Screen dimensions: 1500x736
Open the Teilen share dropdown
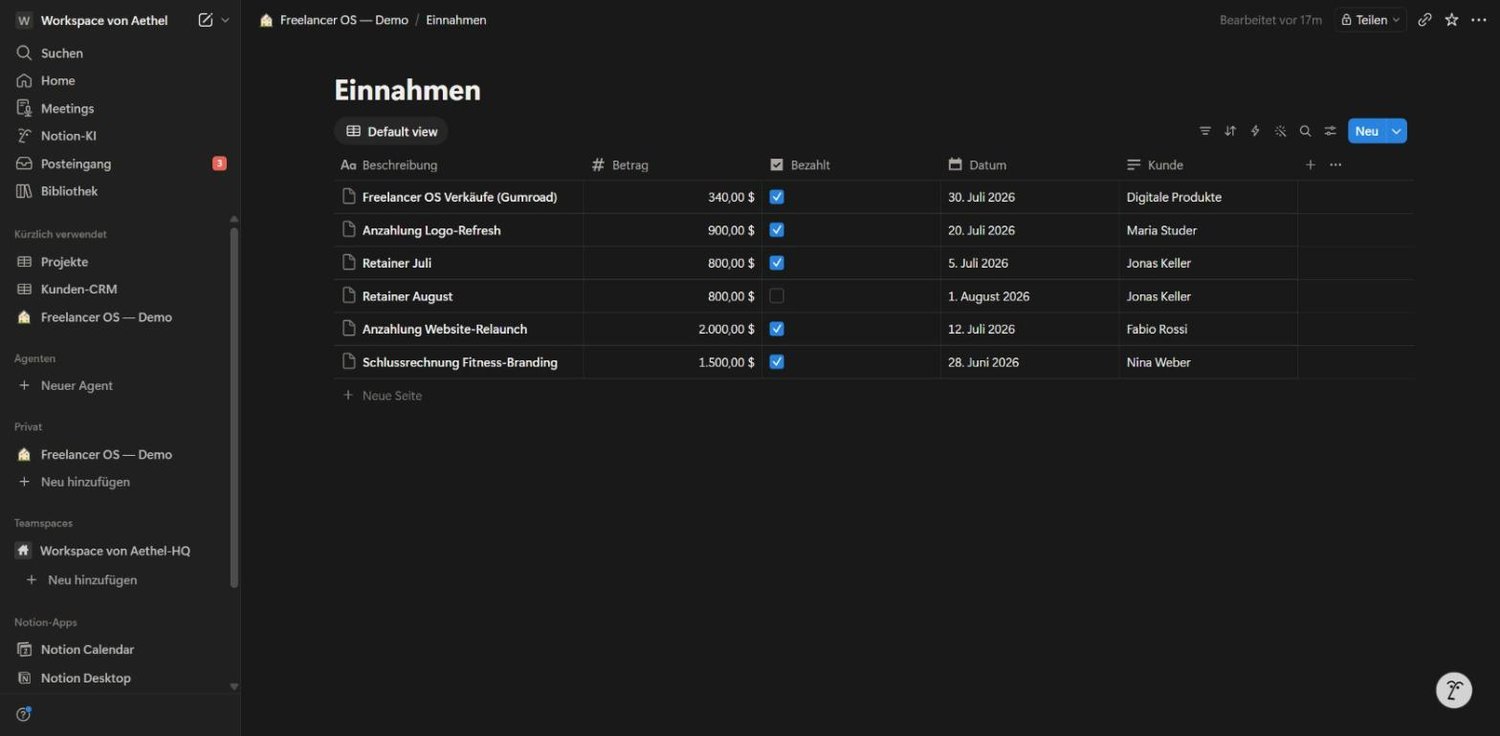point(1370,20)
